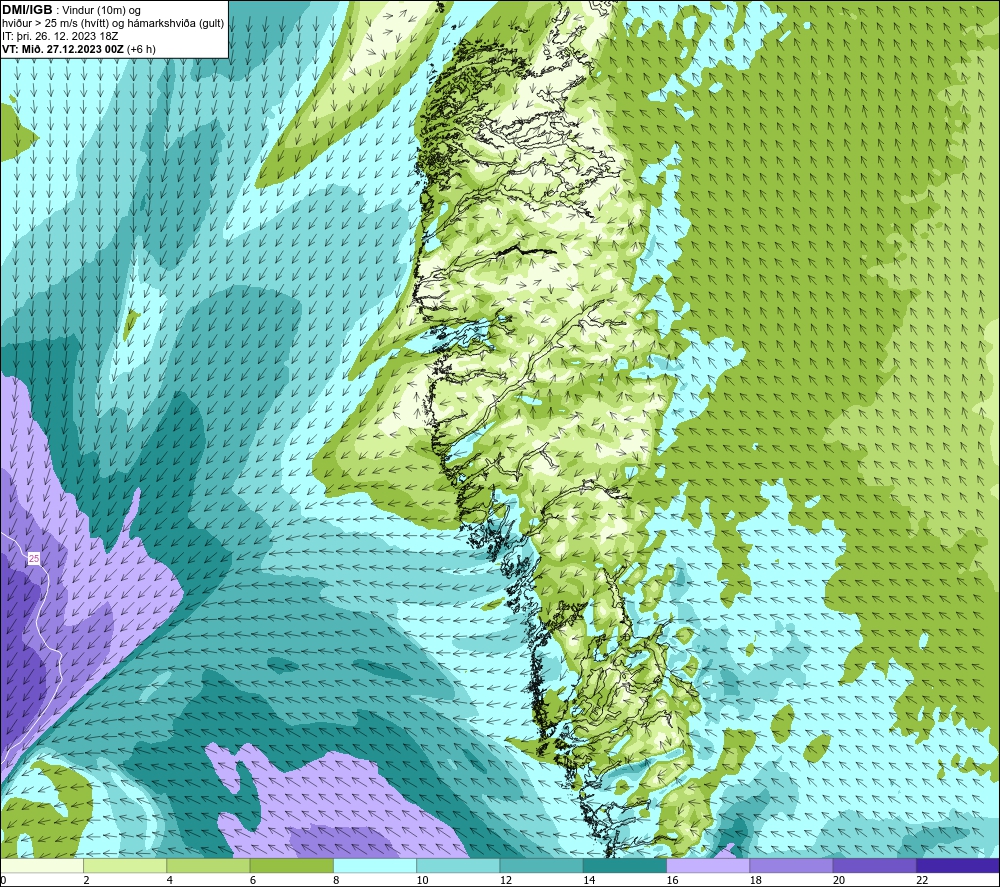
Task: Click the violet 20–22 m/s legend swatch
Action: 874,865
